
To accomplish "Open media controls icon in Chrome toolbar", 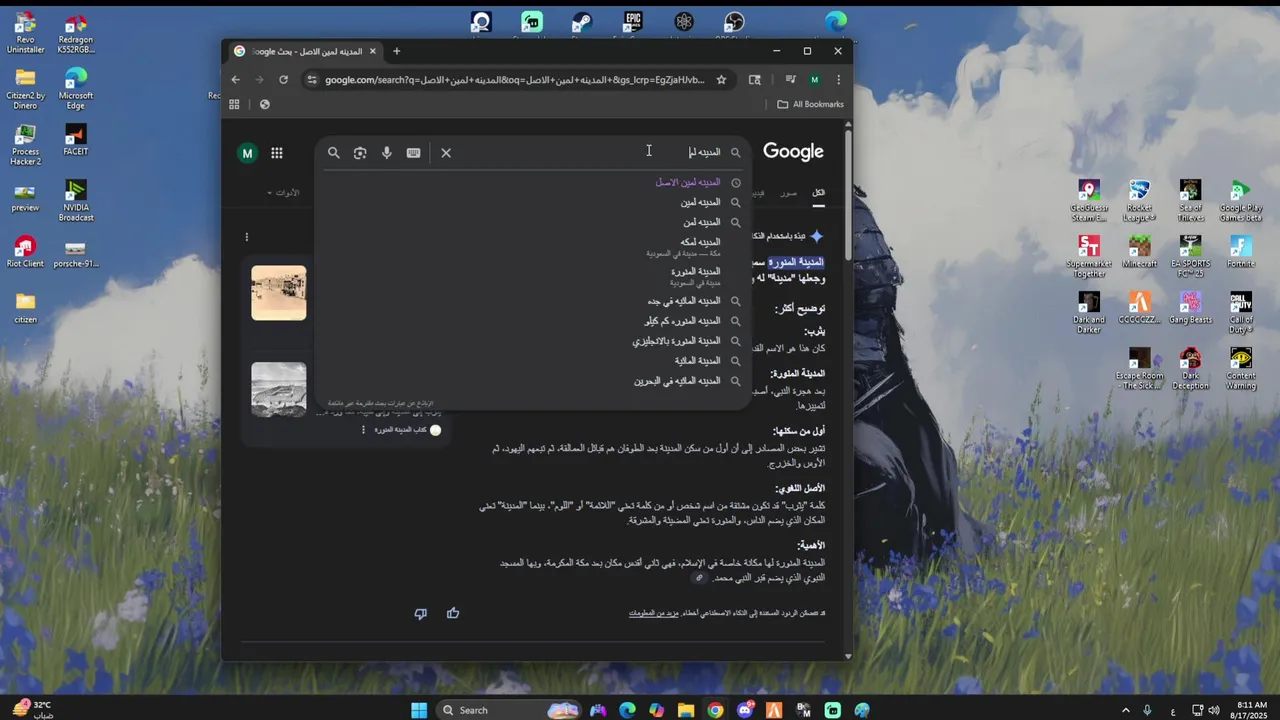I will 790,80.
